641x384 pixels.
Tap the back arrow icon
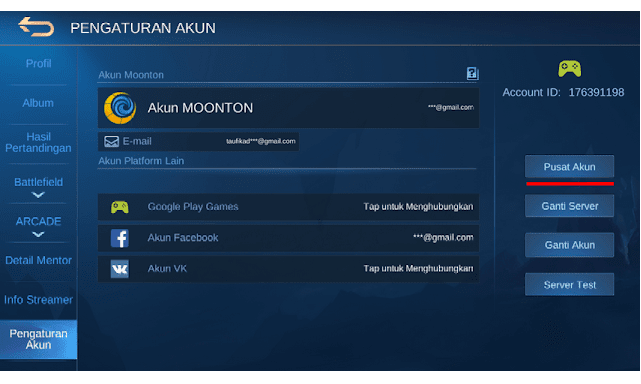36,27
